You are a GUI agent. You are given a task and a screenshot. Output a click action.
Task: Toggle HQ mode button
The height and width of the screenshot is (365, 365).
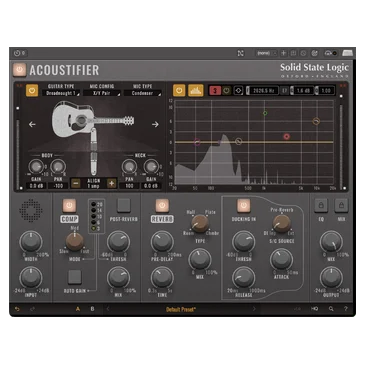[314, 309]
